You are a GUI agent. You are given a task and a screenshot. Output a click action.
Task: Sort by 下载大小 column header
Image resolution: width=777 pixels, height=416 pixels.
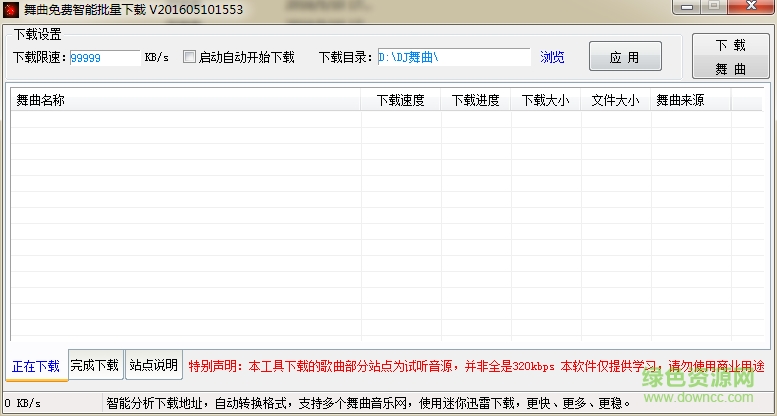(546, 100)
